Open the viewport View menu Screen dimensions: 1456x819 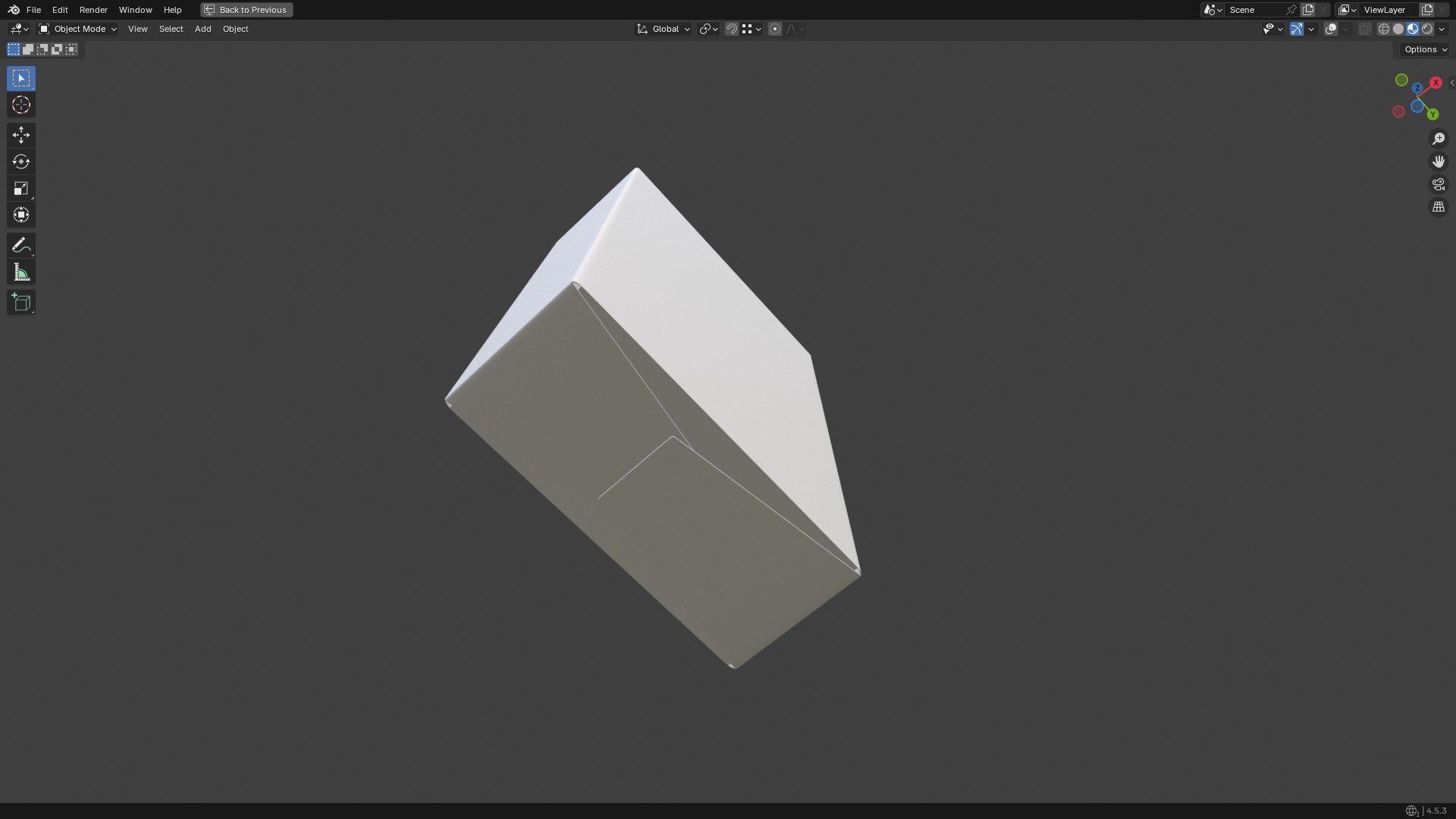pyautogui.click(x=137, y=29)
